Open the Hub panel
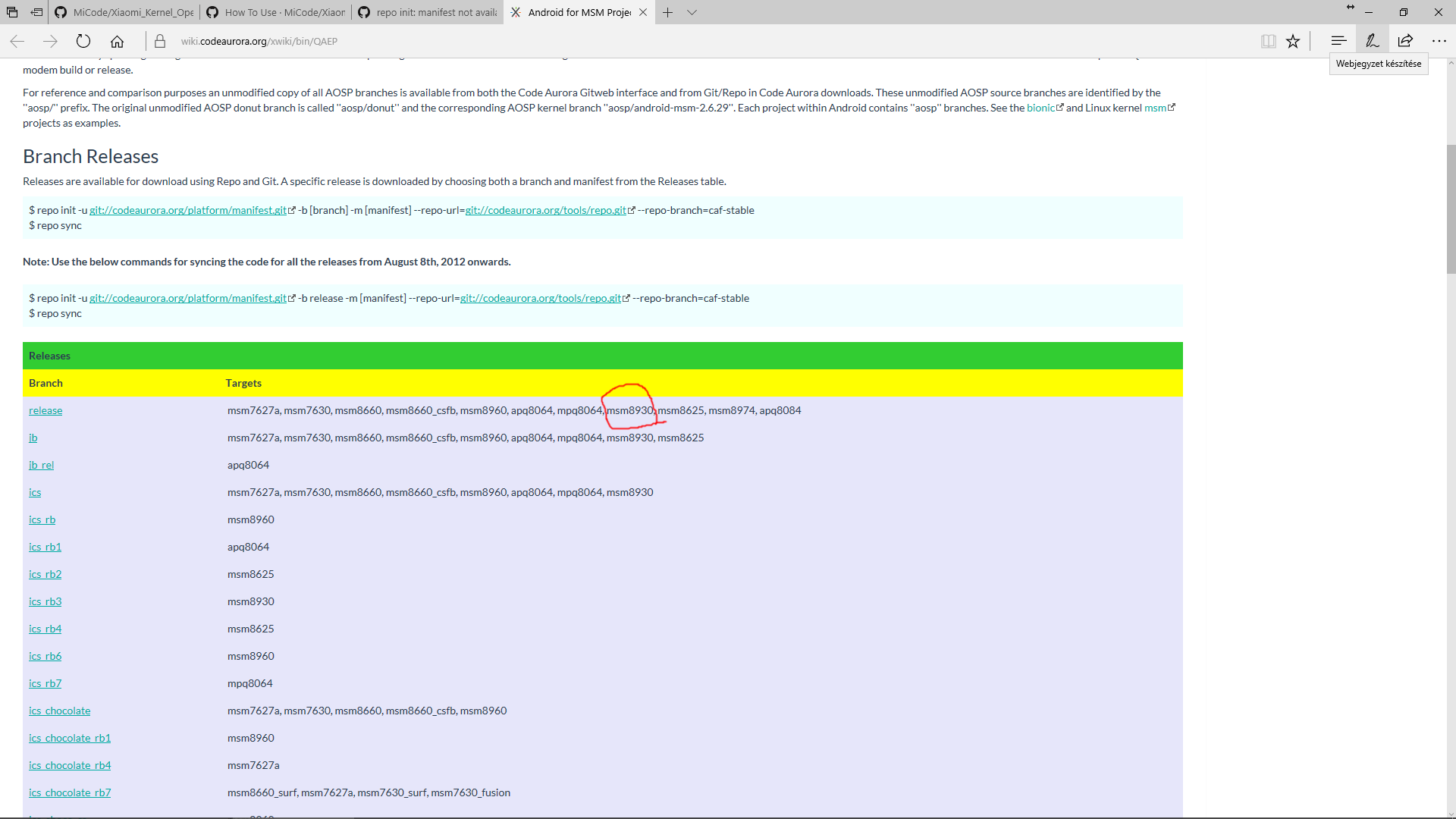Screen dimensions: 1456x819 (x=1338, y=41)
